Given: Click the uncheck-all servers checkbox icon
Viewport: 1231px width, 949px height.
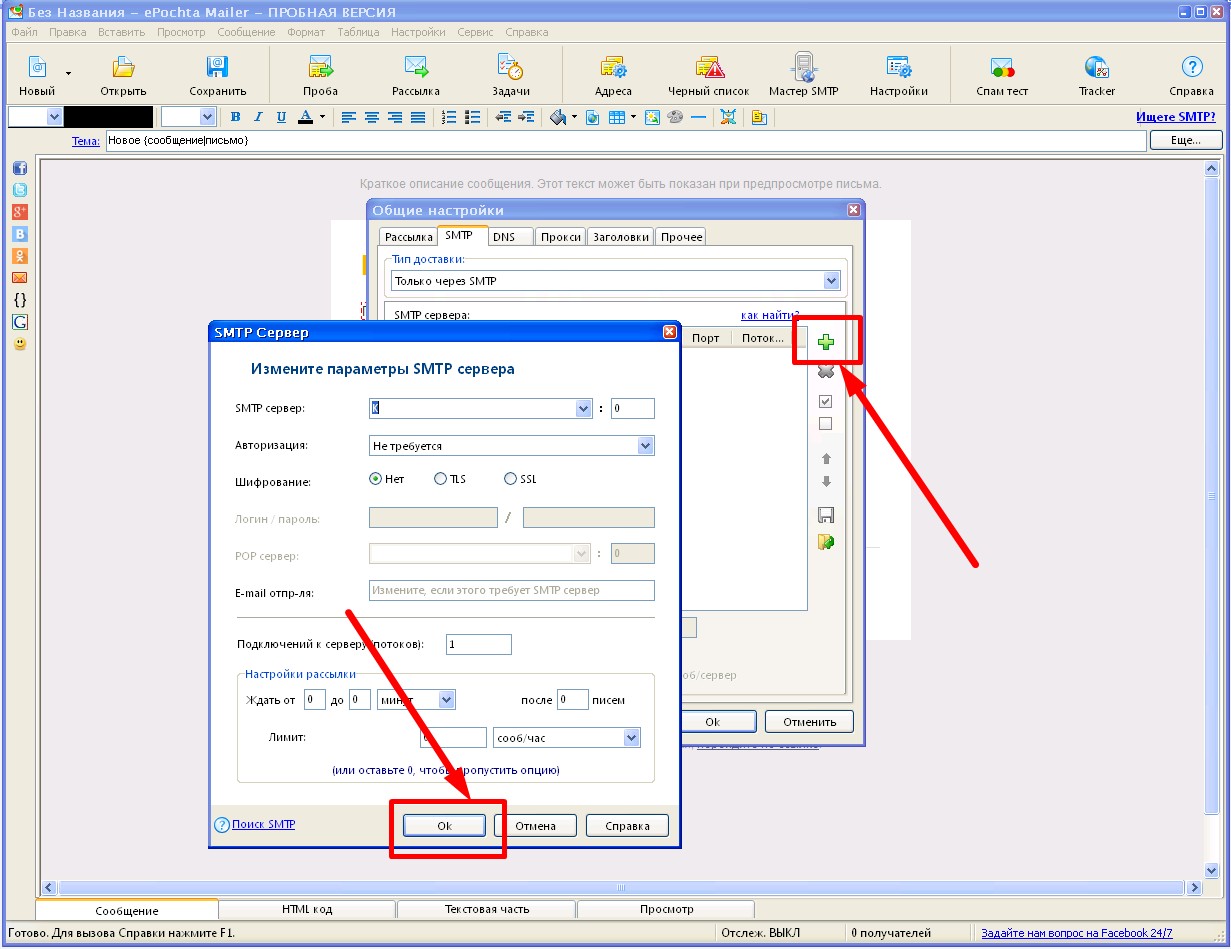Looking at the screenshot, I should click(x=826, y=424).
